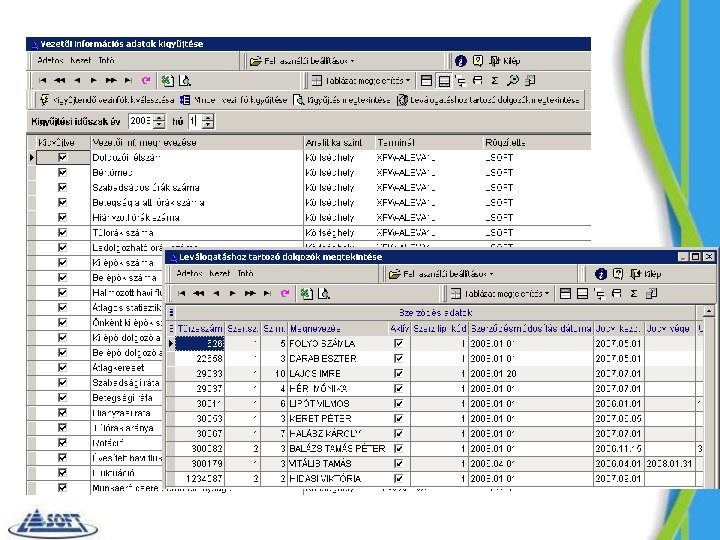This screenshot has height=540, width=720.
Task: Toggle Kigyűjtve checkbox for Dolgozói létszám
Action: click(x=62, y=158)
